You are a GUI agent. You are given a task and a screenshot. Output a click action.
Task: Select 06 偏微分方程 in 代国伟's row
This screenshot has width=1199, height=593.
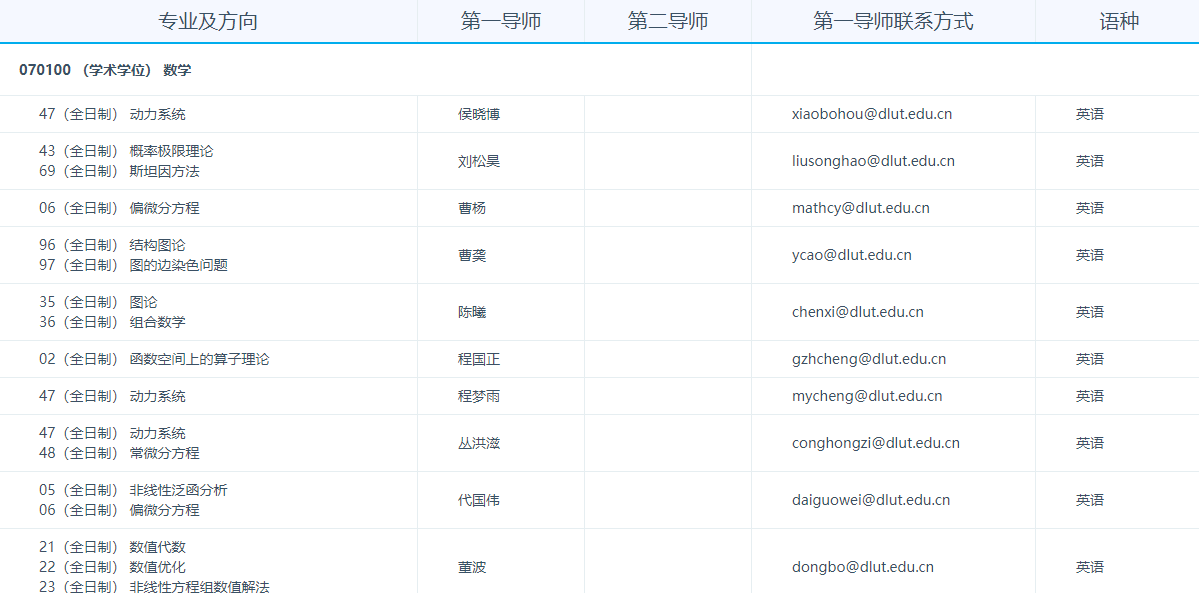[x=119, y=510]
